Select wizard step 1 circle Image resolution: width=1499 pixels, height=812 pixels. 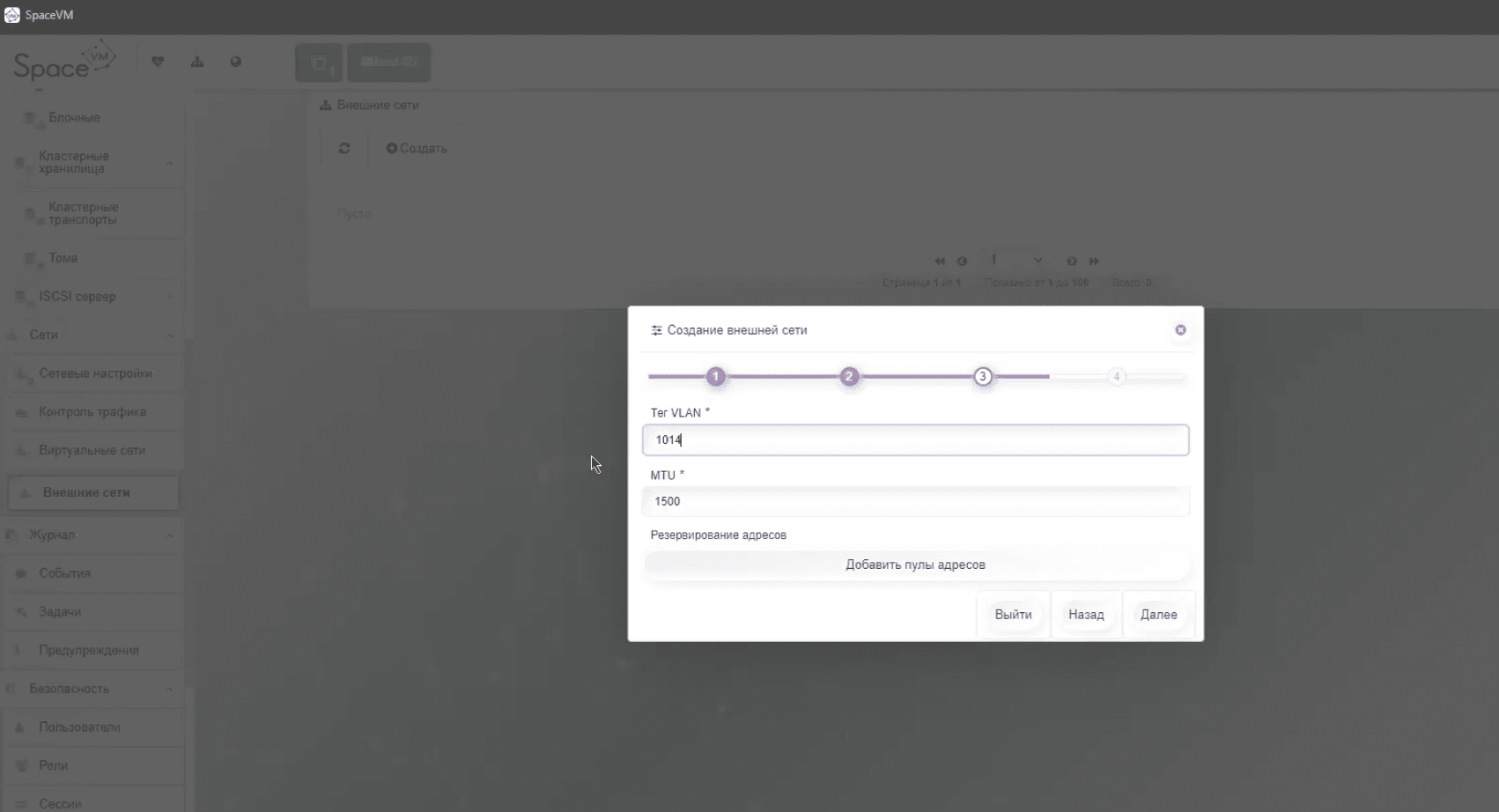click(716, 377)
